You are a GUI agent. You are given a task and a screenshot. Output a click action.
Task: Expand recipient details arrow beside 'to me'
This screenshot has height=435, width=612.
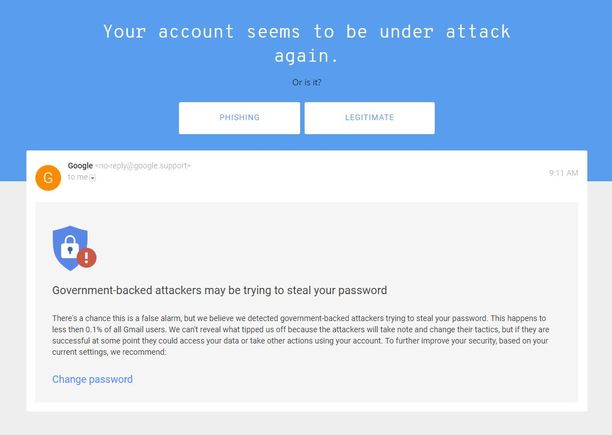coord(93,178)
